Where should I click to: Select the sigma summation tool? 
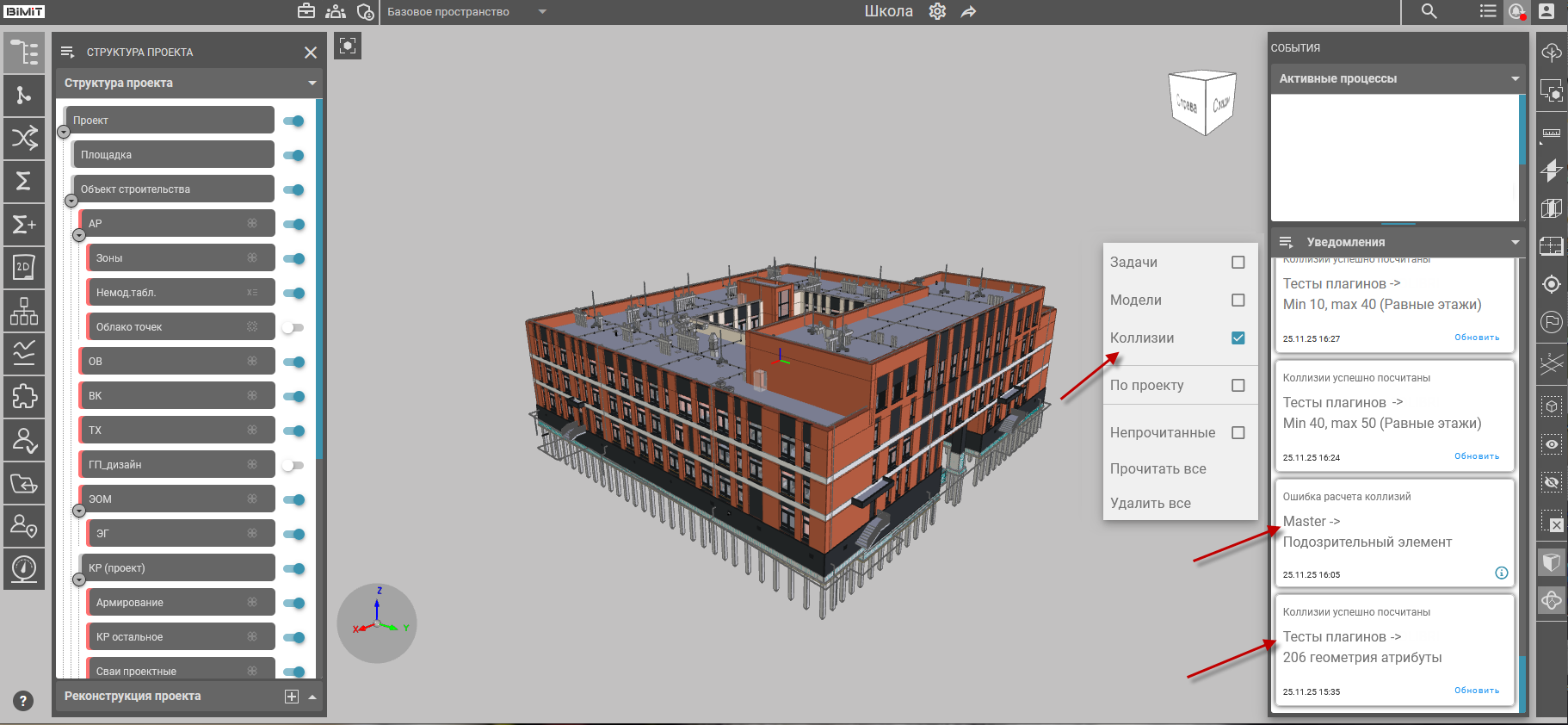coord(23,181)
